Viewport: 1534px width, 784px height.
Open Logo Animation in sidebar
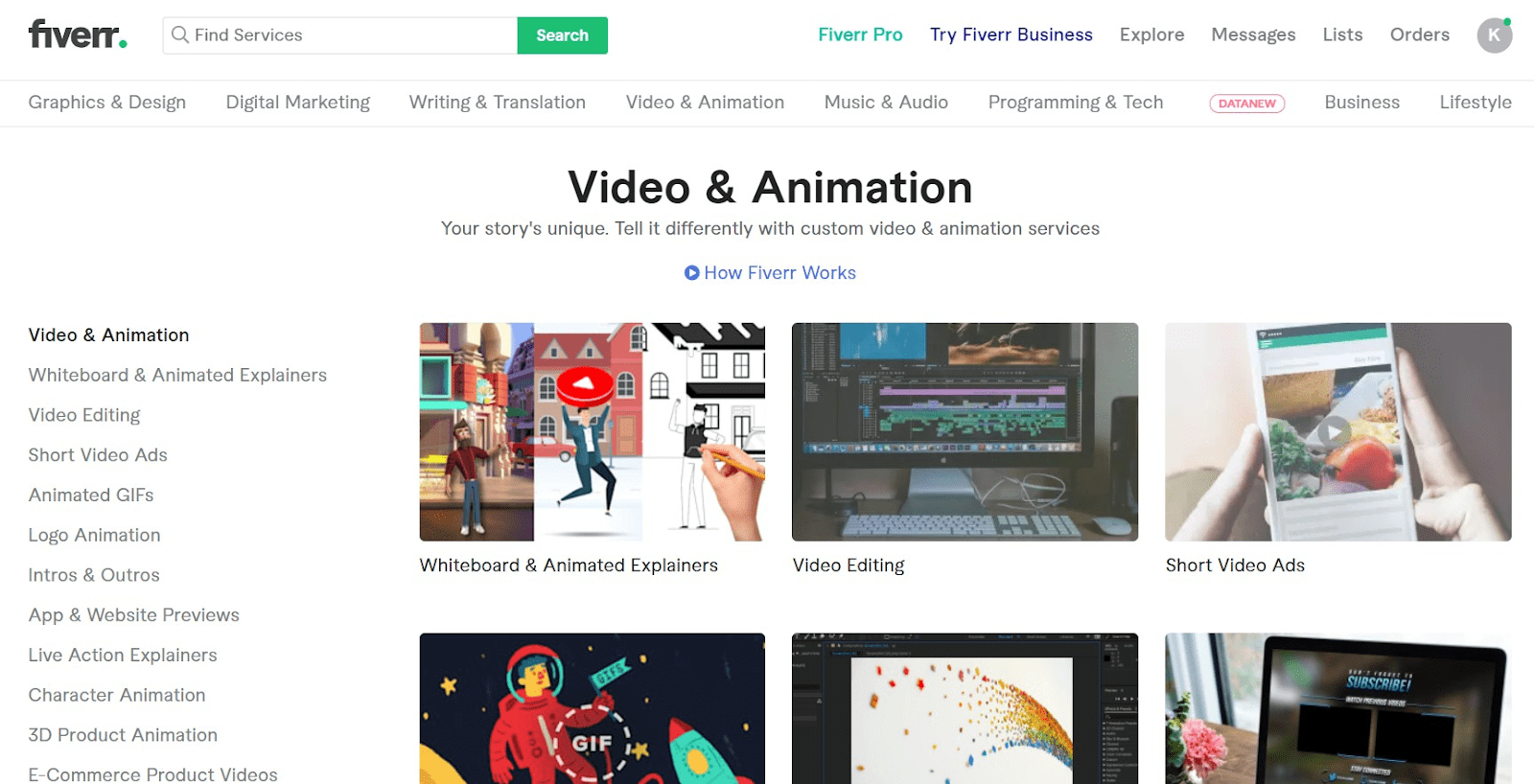[x=94, y=536]
